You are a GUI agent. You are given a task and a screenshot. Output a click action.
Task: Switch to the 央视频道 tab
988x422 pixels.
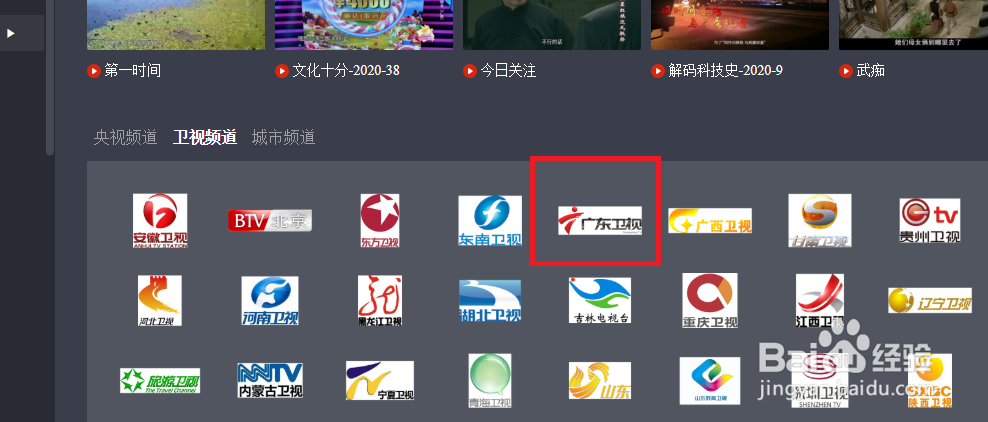pos(125,137)
